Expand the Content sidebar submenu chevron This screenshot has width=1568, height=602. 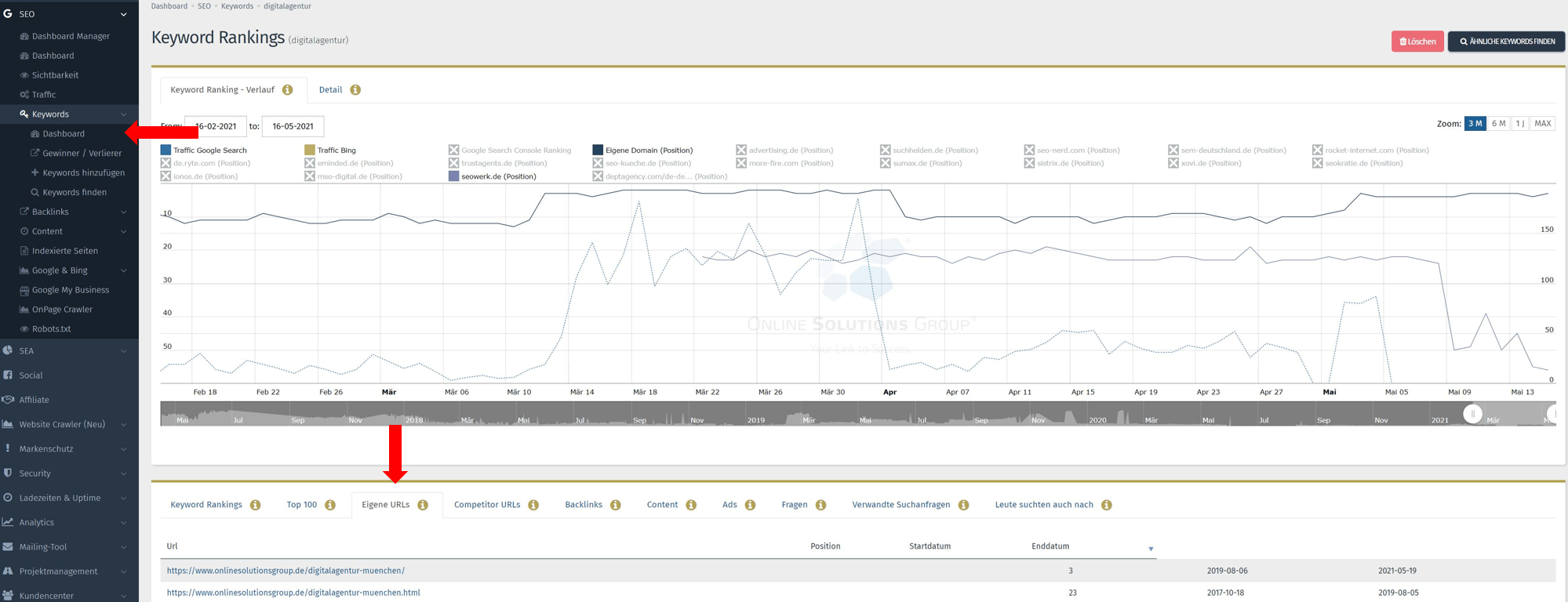(124, 232)
